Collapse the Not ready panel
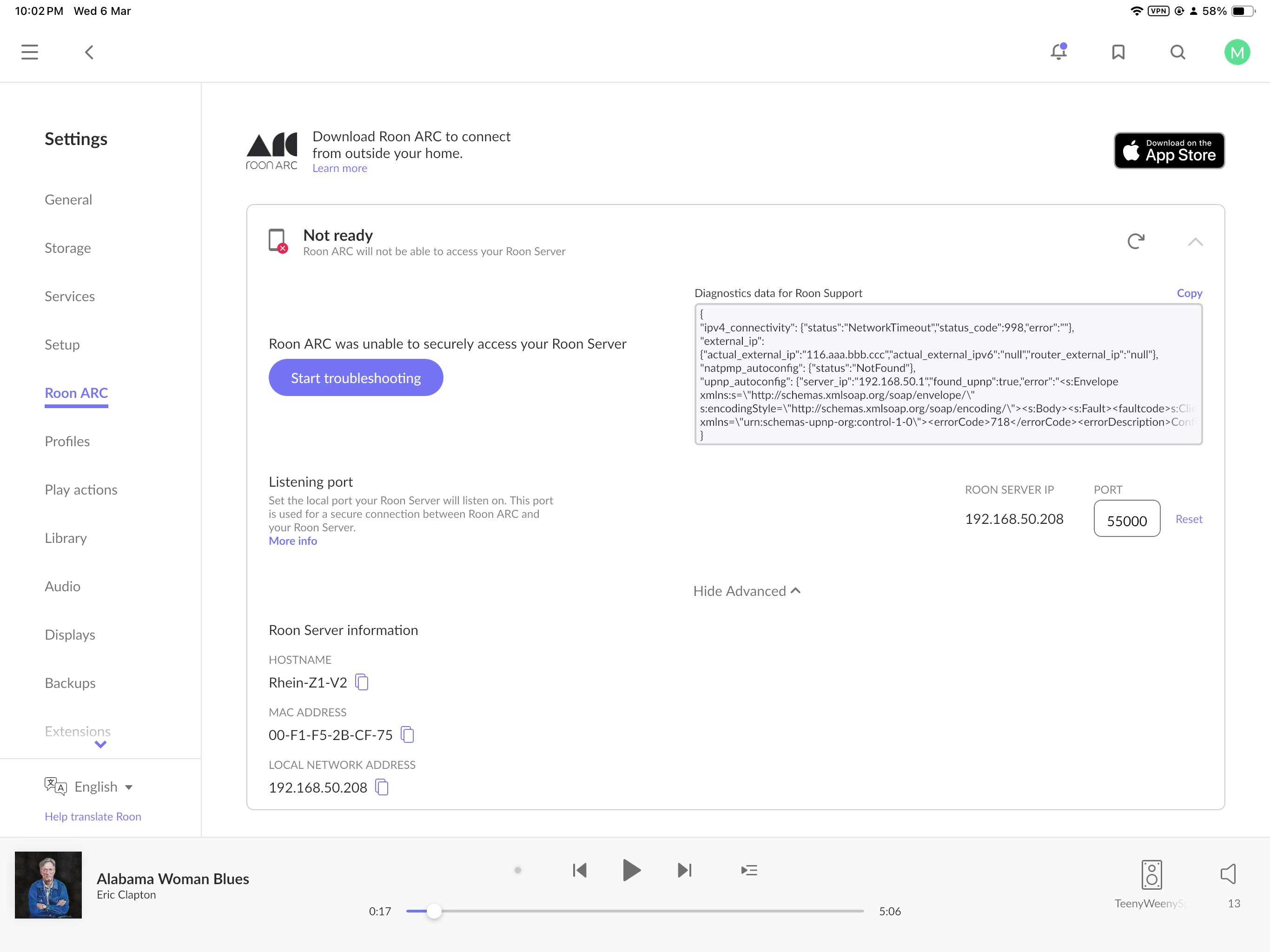 [1195, 242]
